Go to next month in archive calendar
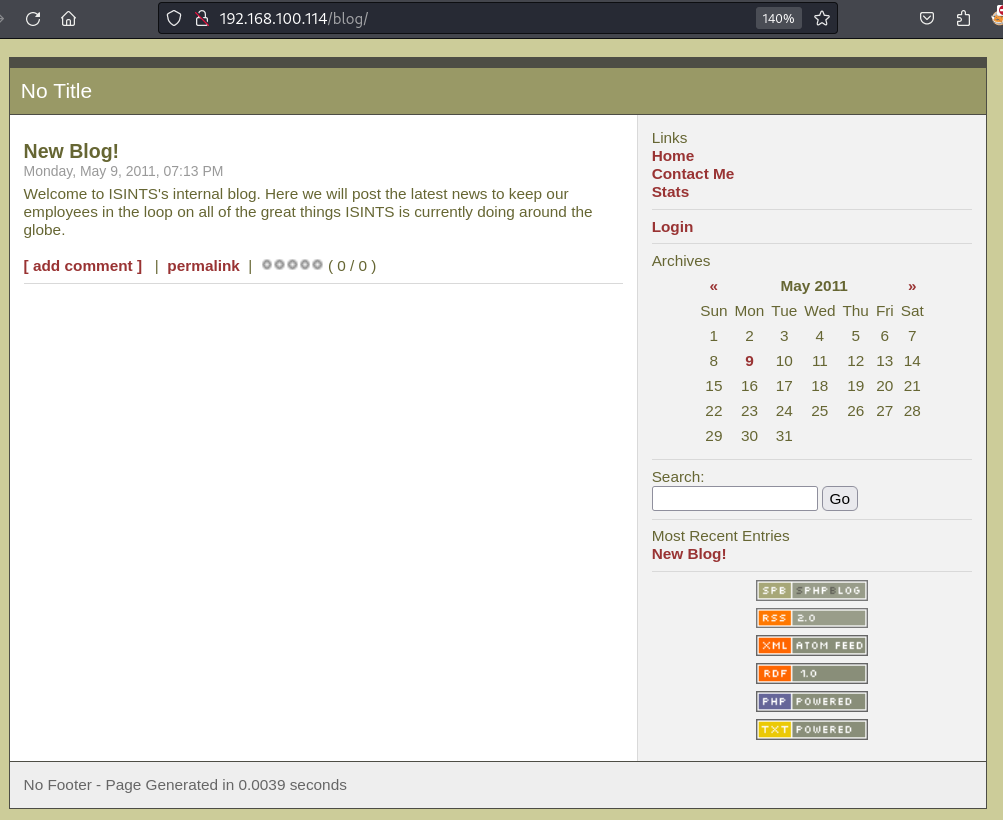Viewport: 1003px width, 820px height. coord(912,286)
